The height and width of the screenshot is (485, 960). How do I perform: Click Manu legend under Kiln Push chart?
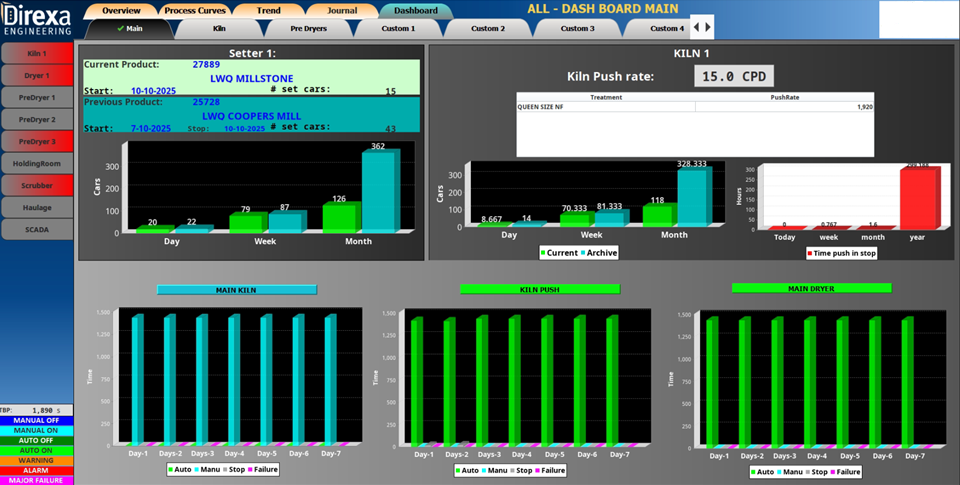493,470
